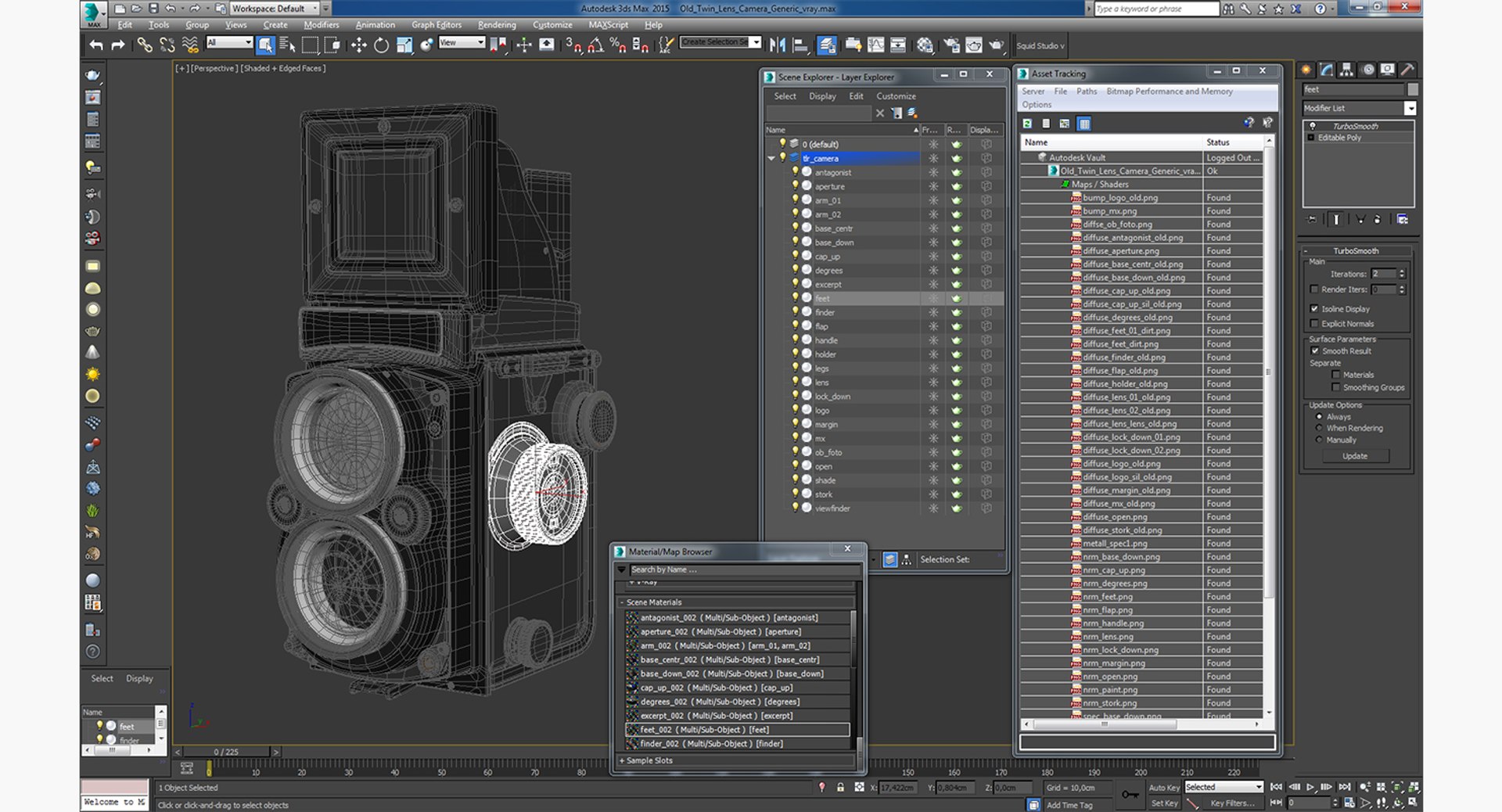Click the Align tool icon
This screenshot has width=1502, height=812.
point(800,45)
